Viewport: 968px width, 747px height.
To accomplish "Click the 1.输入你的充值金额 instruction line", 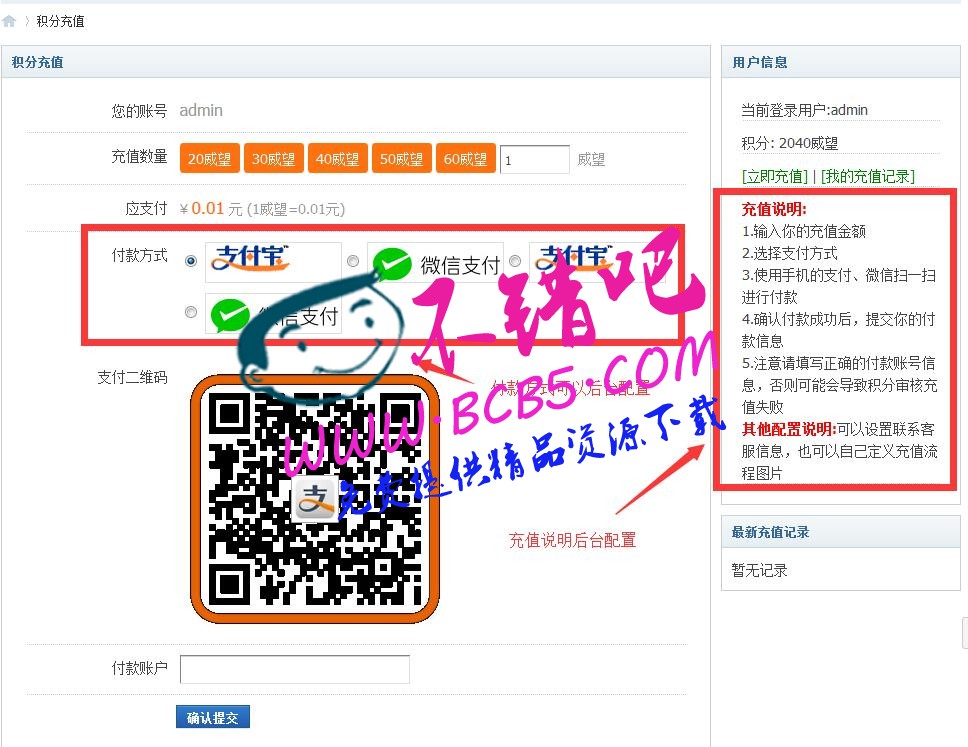I will coord(804,232).
